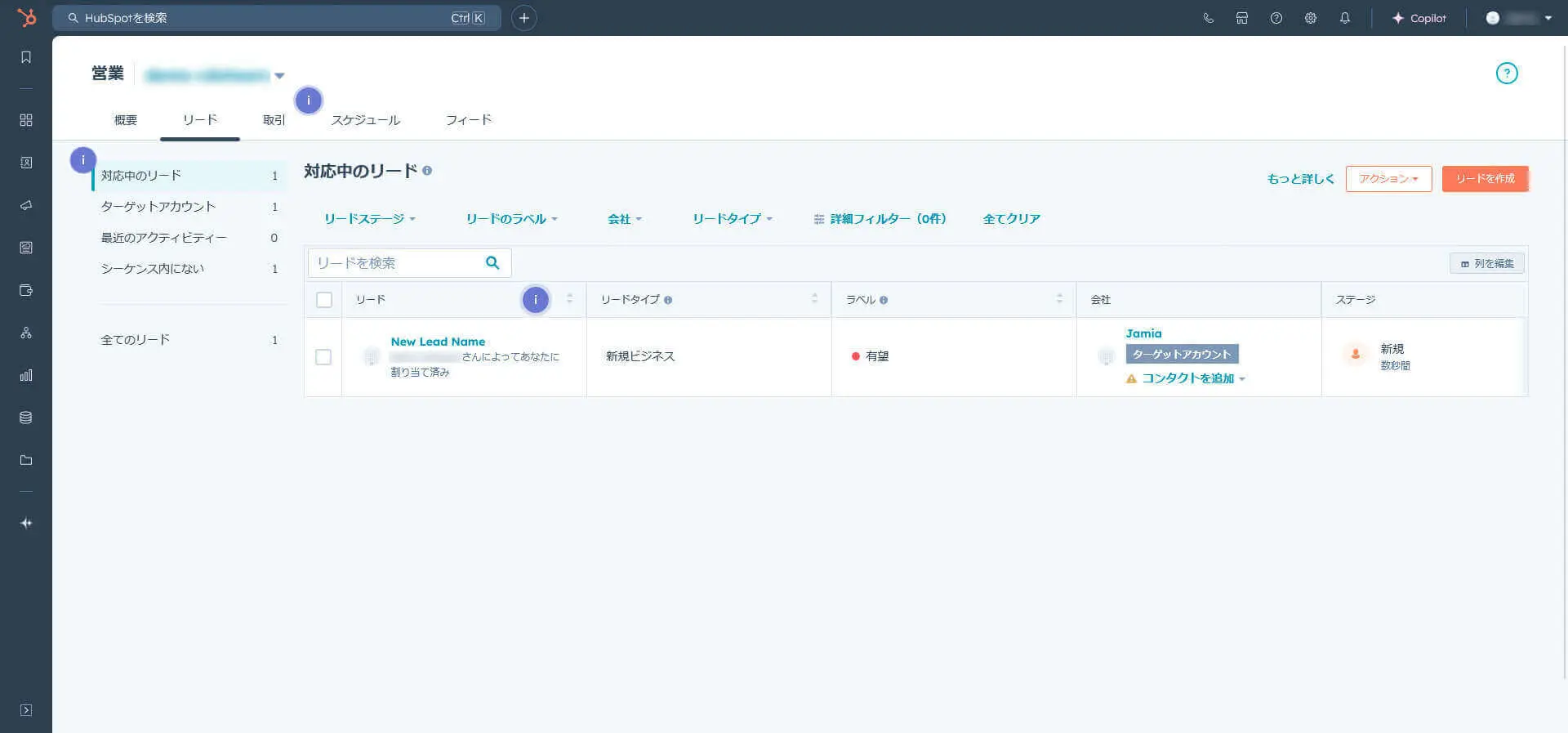Select the New Lead Name row checkbox
Screen dimensions: 1568x733
click(323, 357)
